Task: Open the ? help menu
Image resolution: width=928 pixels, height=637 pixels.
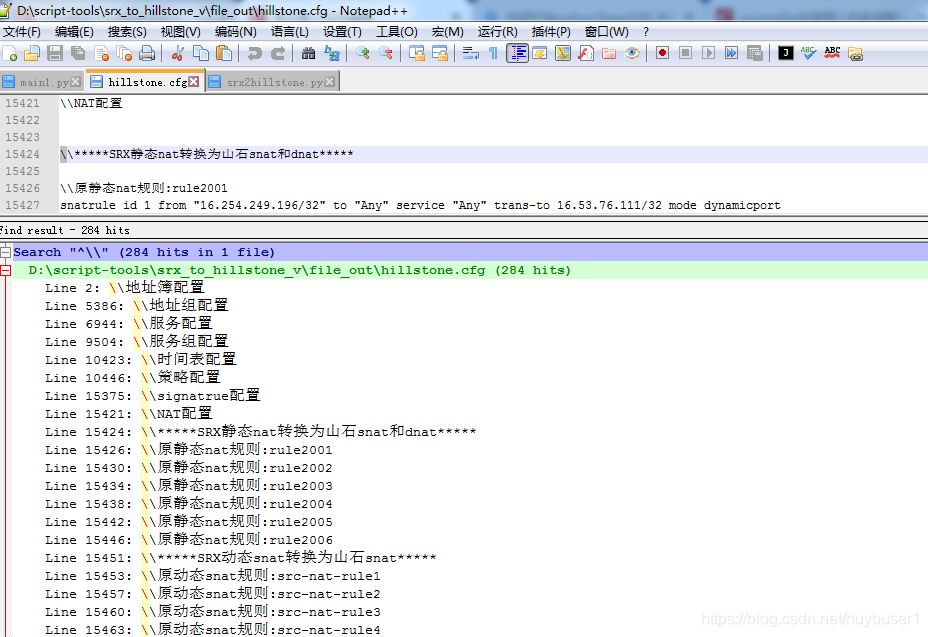Action: pos(646,32)
